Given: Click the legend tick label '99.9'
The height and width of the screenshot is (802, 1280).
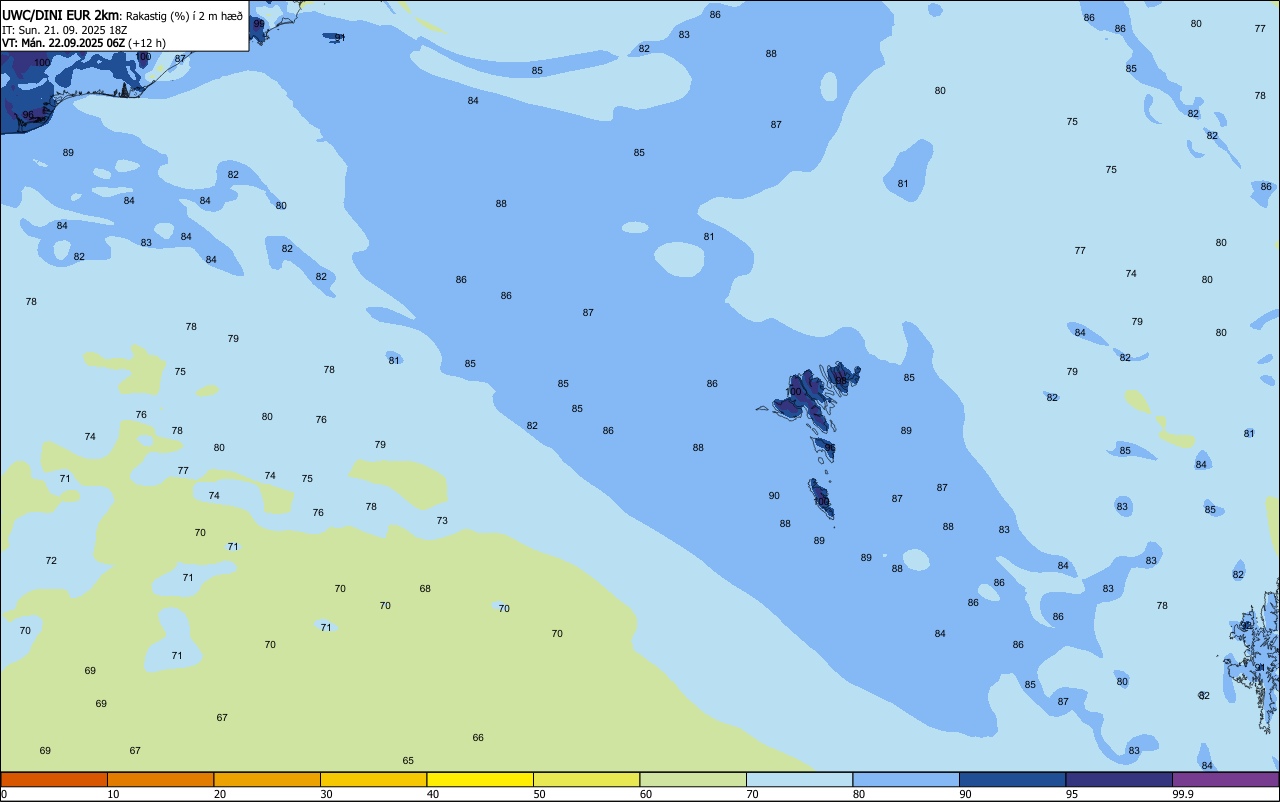Looking at the screenshot, I should [x=1182, y=794].
